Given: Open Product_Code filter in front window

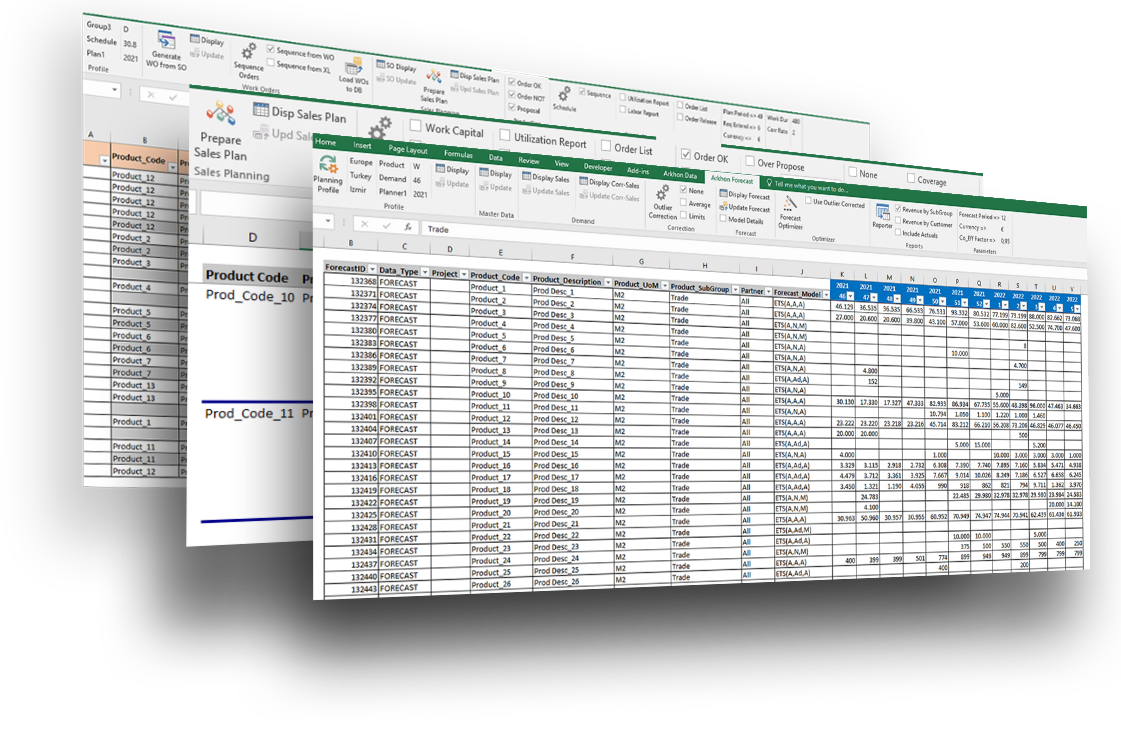Looking at the screenshot, I should (526, 278).
